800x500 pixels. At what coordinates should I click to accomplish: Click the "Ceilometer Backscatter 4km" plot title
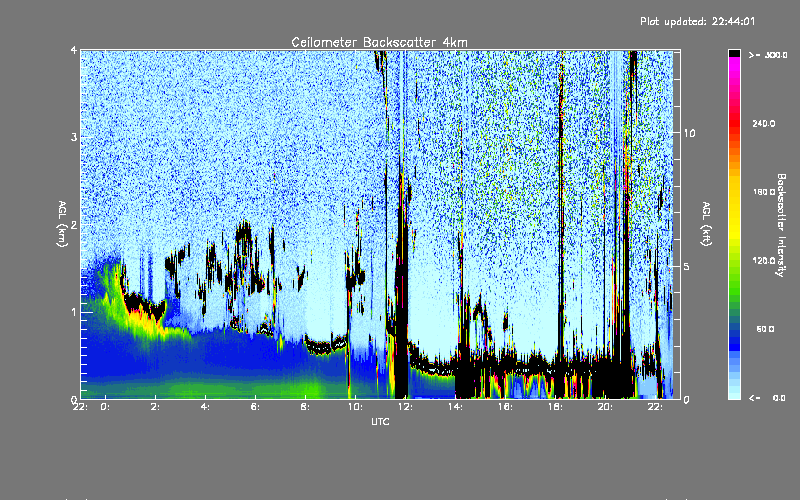[x=379, y=42]
